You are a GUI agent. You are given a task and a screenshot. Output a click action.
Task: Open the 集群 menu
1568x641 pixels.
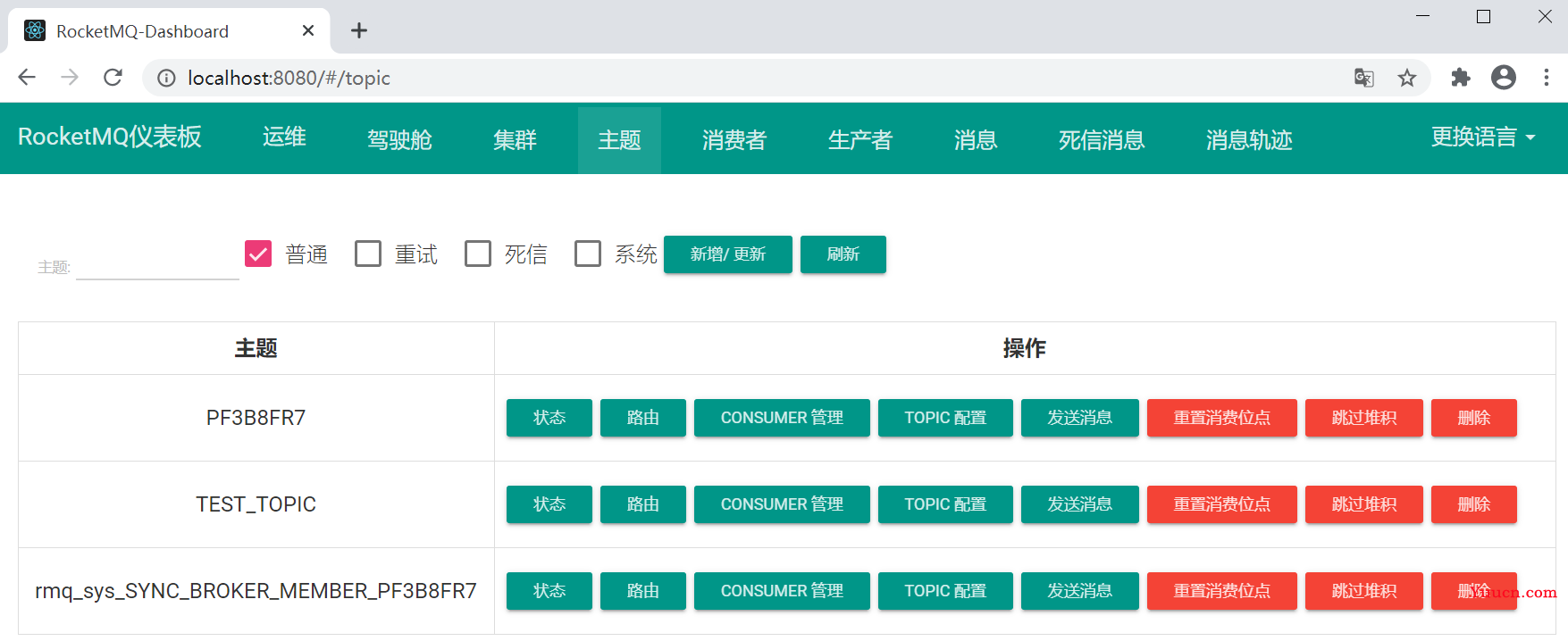tap(515, 140)
